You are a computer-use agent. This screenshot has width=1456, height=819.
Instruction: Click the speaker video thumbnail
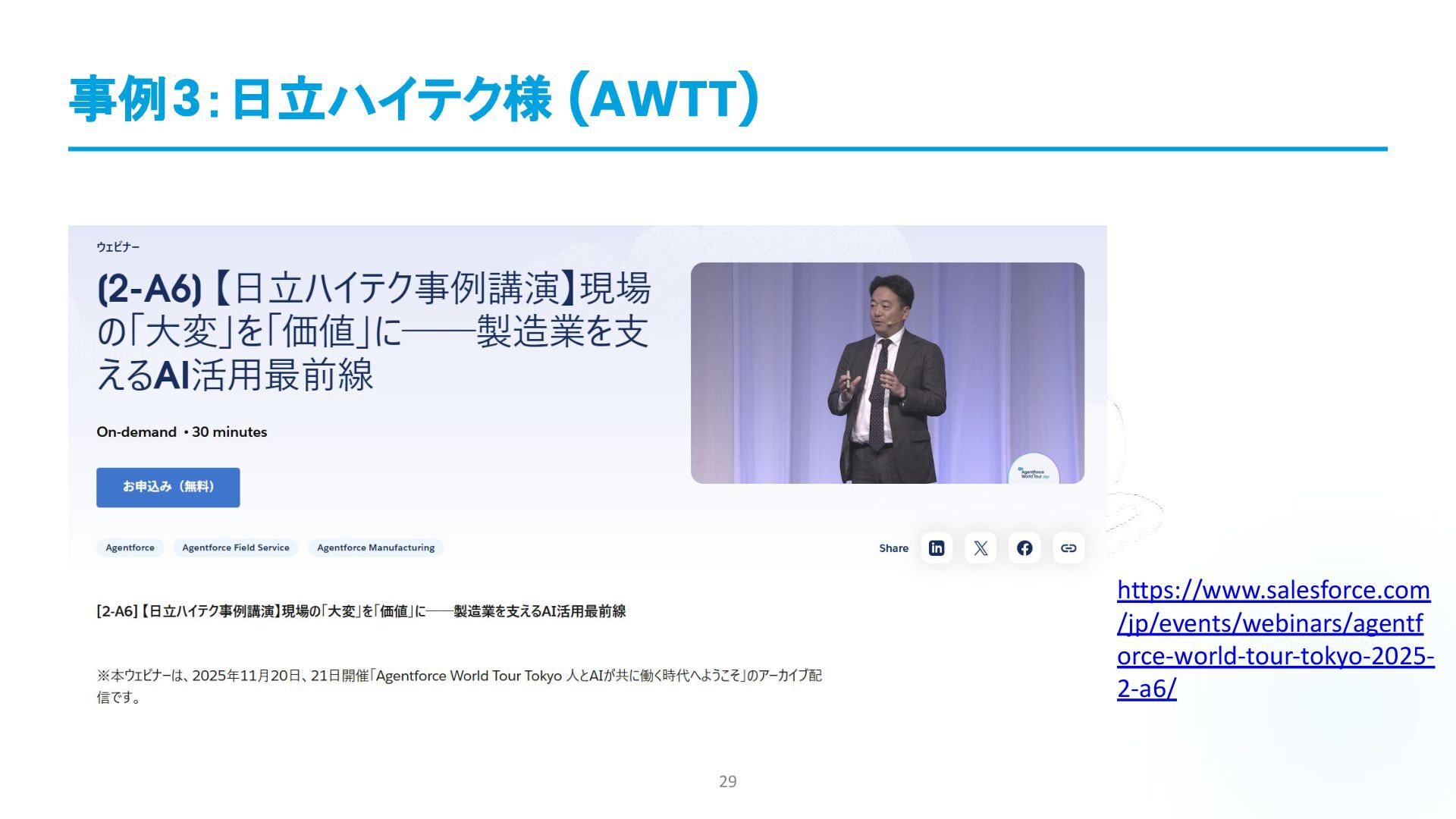click(x=887, y=372)
